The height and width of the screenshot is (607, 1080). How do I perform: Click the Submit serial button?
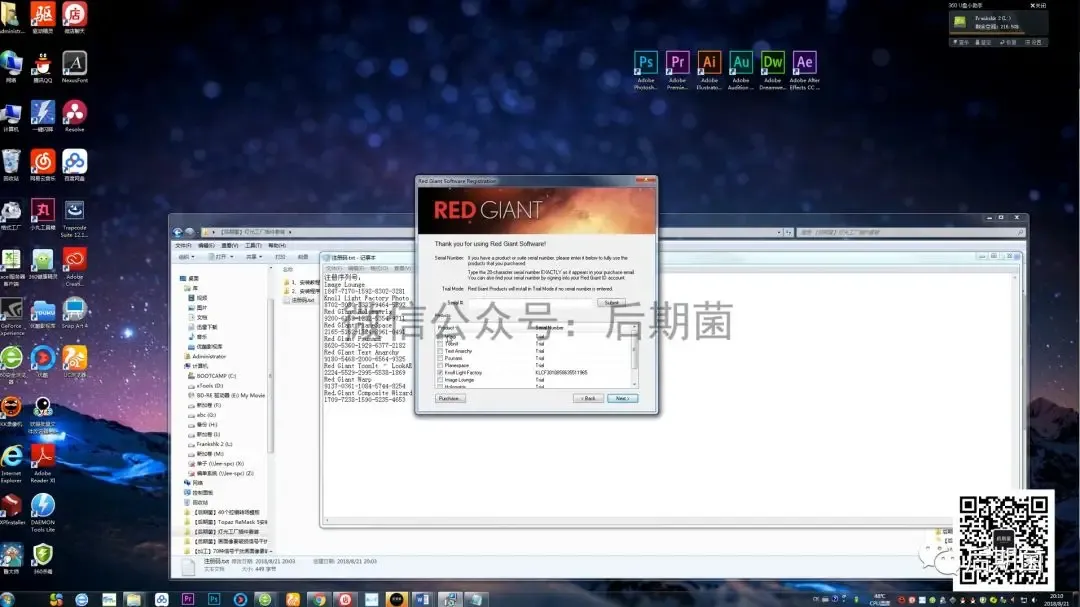[x=612, y=302]
